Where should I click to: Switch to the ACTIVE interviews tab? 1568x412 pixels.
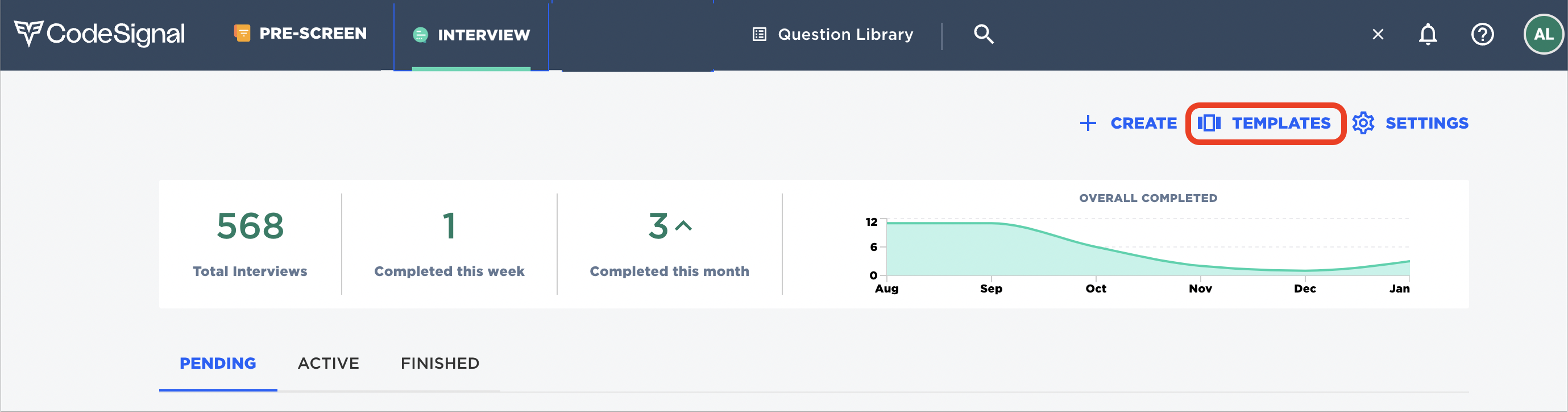[328, 363]
